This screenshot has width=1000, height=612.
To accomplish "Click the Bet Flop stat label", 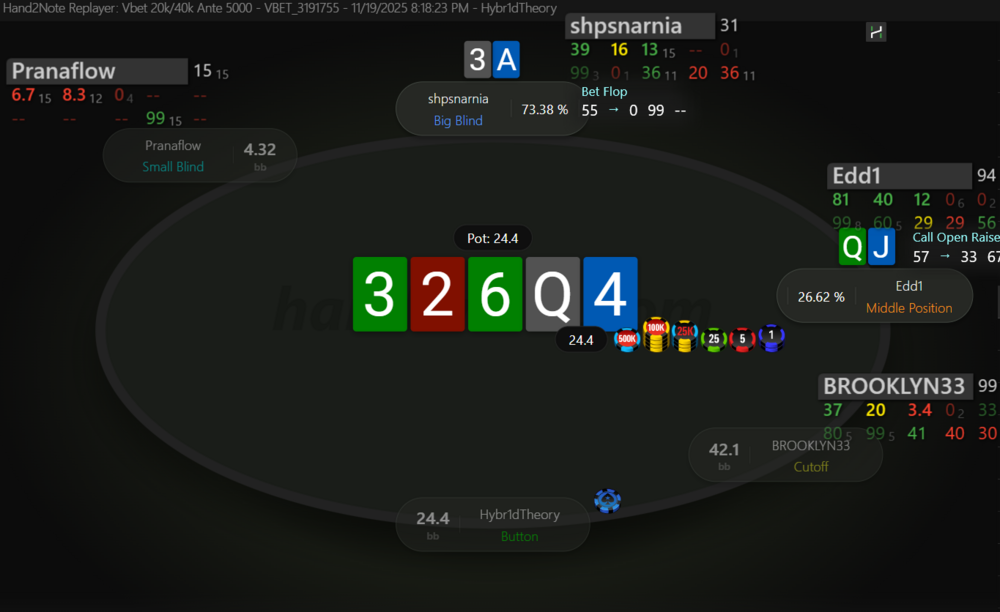I will [x=604, y=92].
